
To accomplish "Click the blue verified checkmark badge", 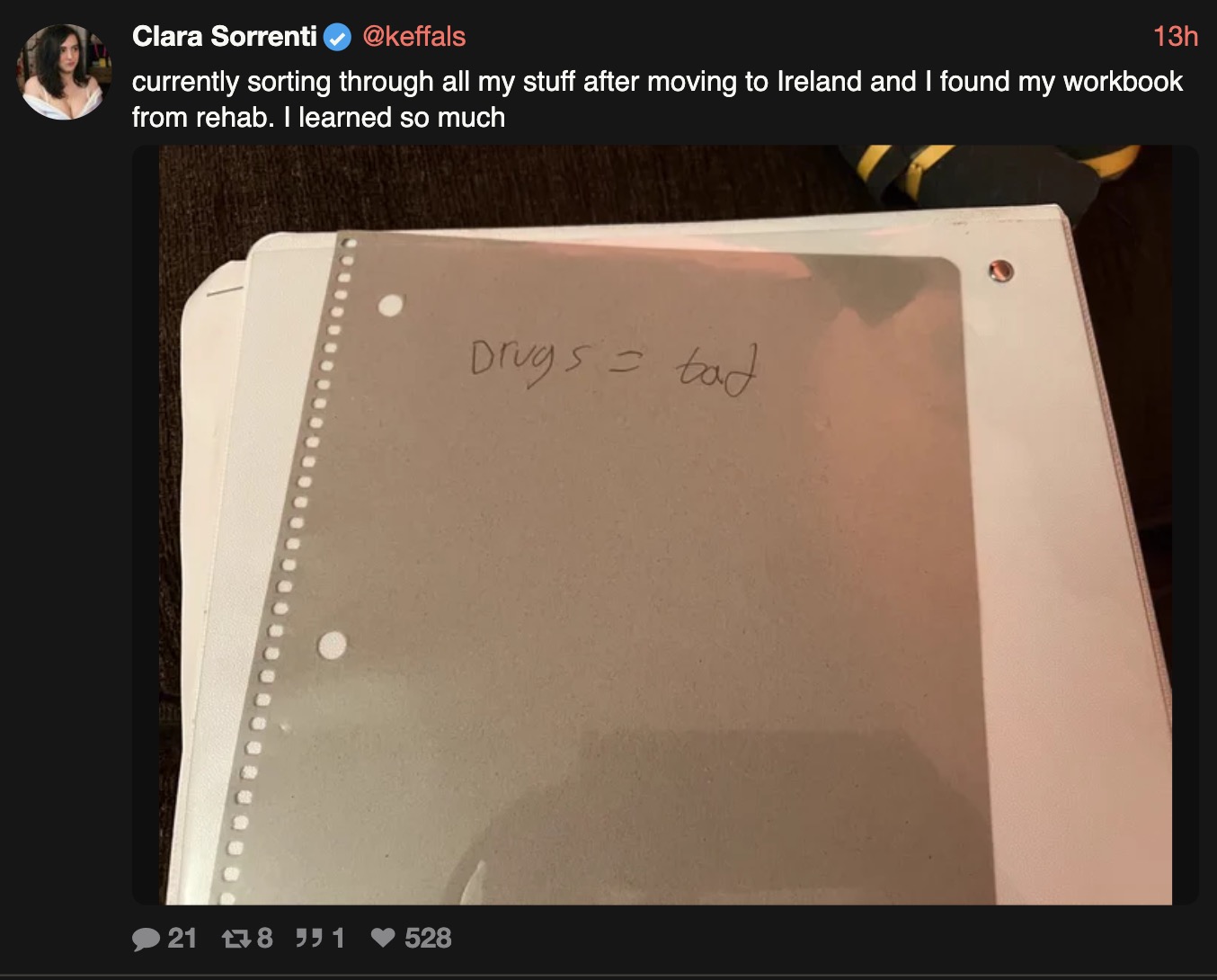I will click(x=337, y=37).
